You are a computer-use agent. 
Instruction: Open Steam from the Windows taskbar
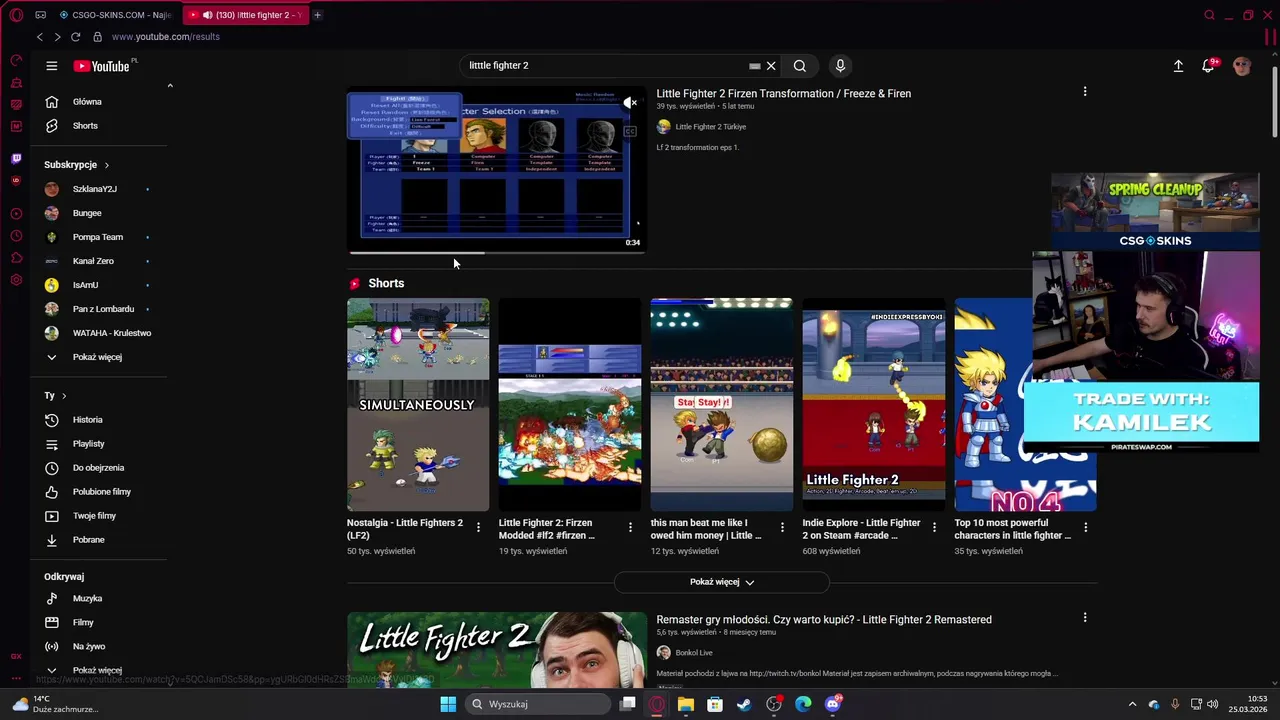tap(744, 704)
